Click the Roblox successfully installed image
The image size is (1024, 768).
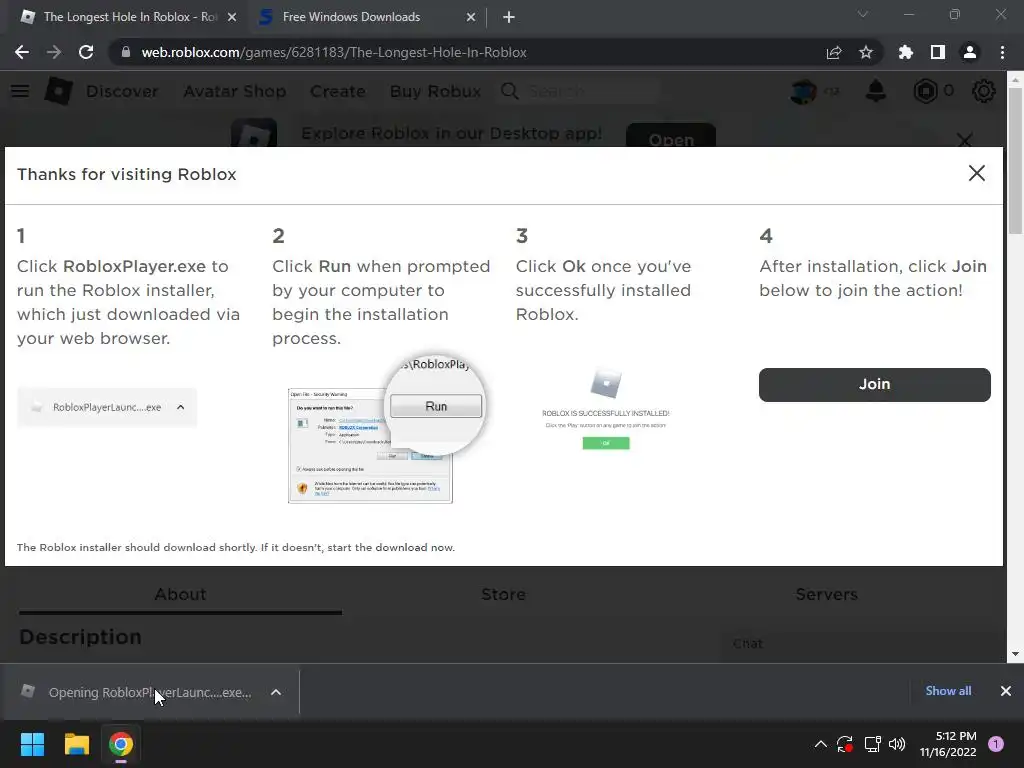point(605,408)
